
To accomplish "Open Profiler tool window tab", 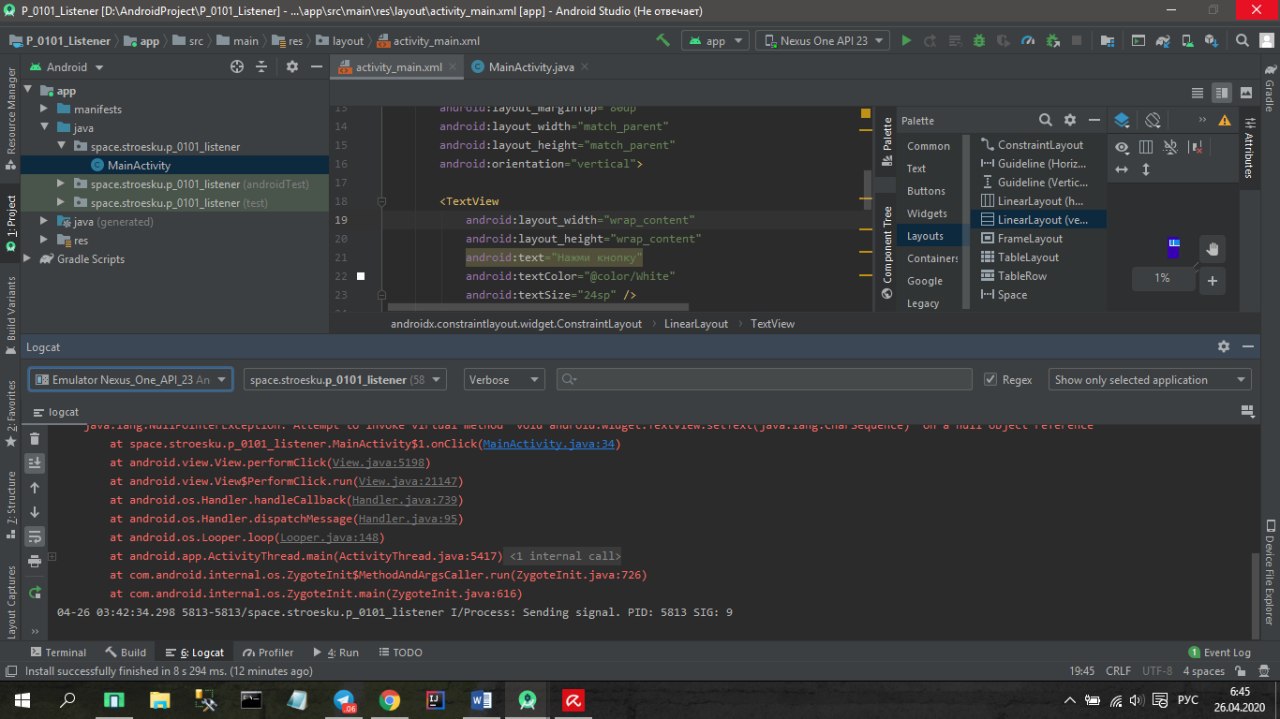I will point(268,652).
